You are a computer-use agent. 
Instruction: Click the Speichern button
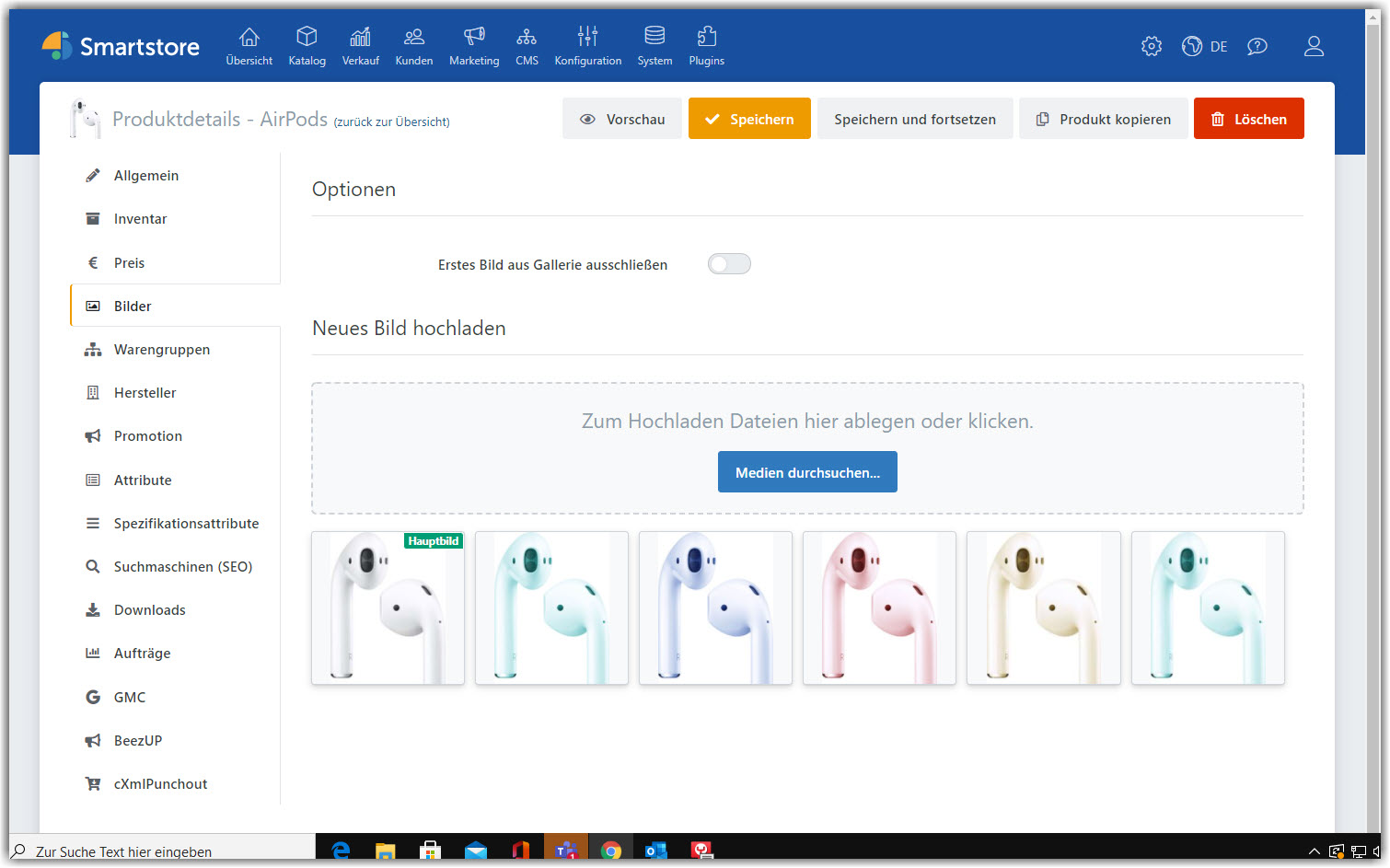tap(749, 118)
